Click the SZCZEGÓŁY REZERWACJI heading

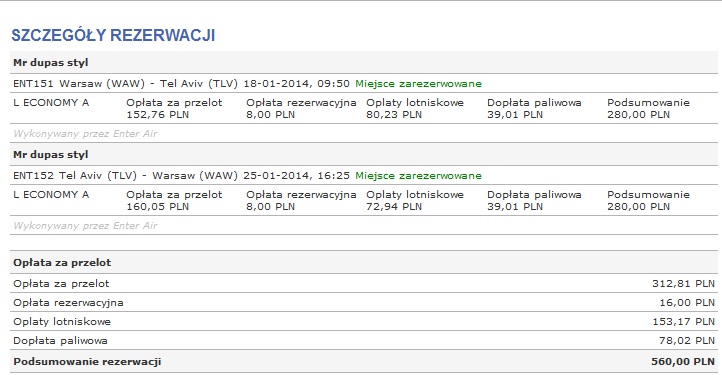[x=113, y=35]
